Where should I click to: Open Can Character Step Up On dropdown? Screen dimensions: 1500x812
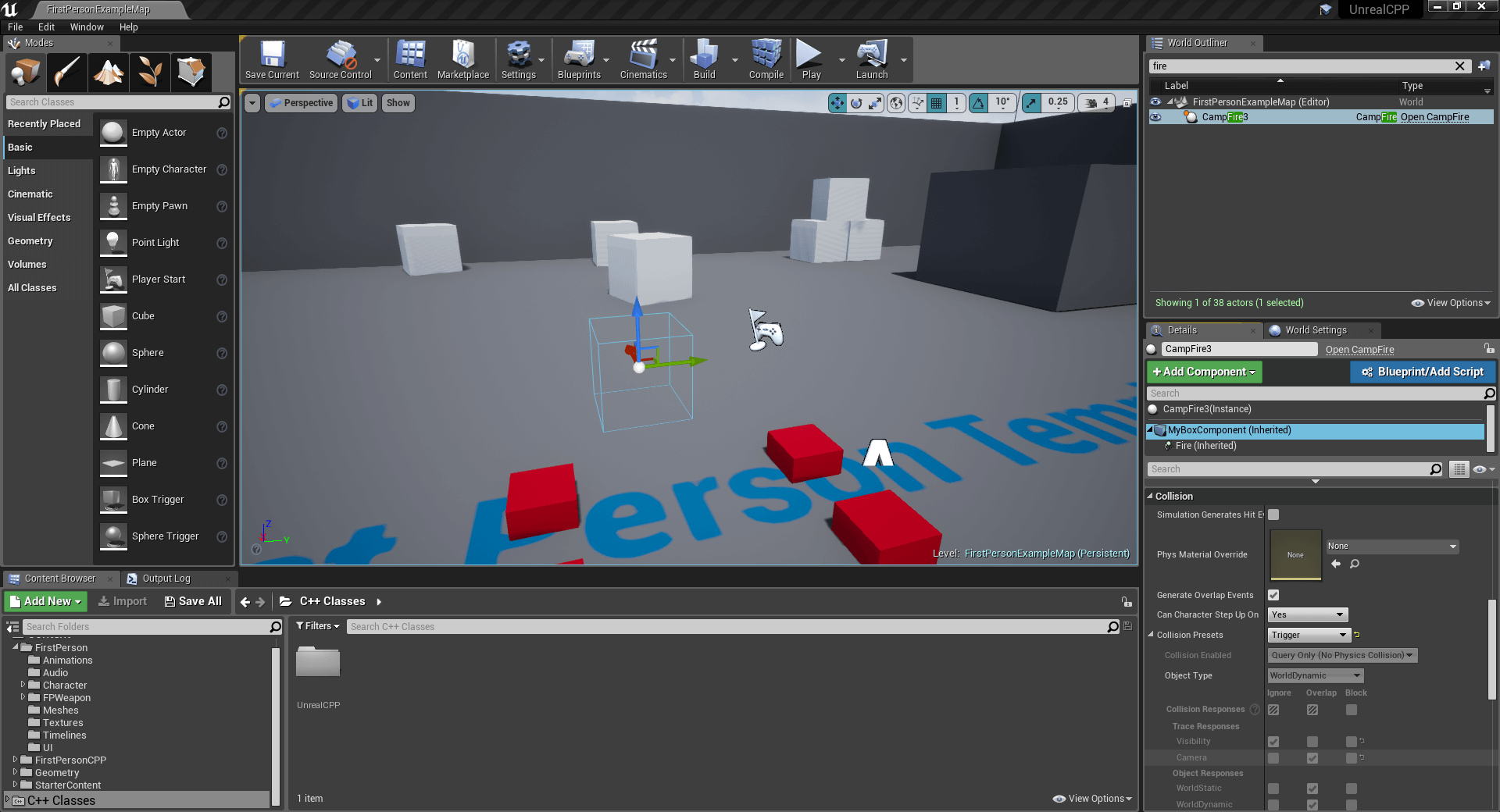click(x=1308, y=614)
